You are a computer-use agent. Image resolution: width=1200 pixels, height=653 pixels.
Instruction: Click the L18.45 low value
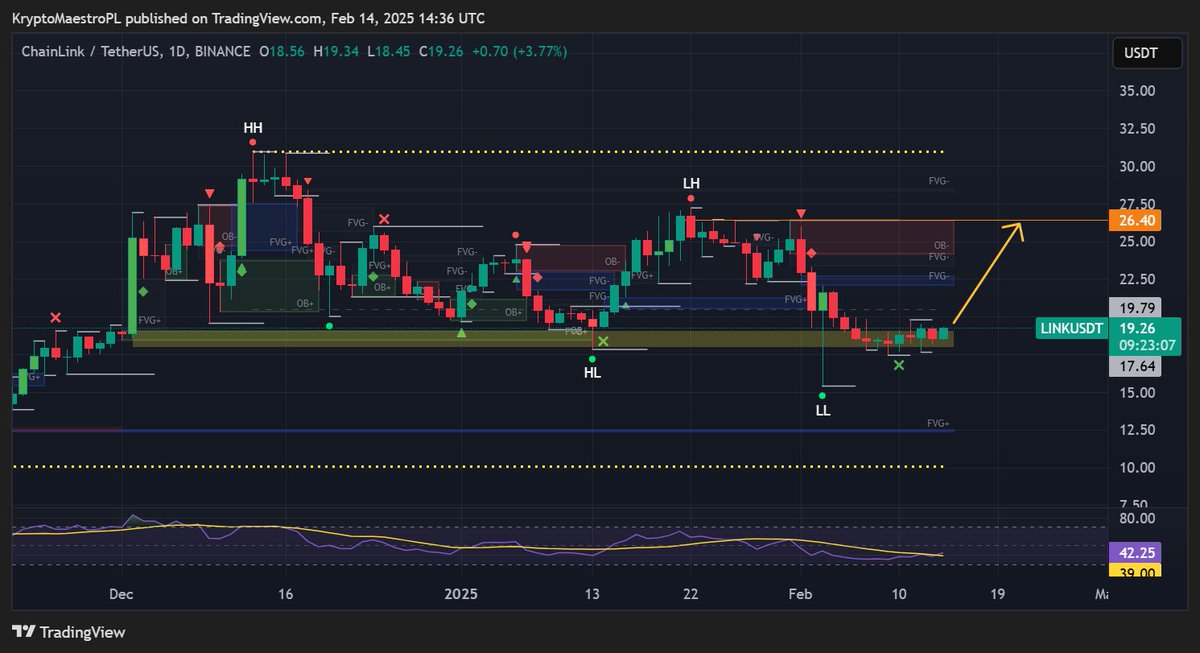click(390, 51)
